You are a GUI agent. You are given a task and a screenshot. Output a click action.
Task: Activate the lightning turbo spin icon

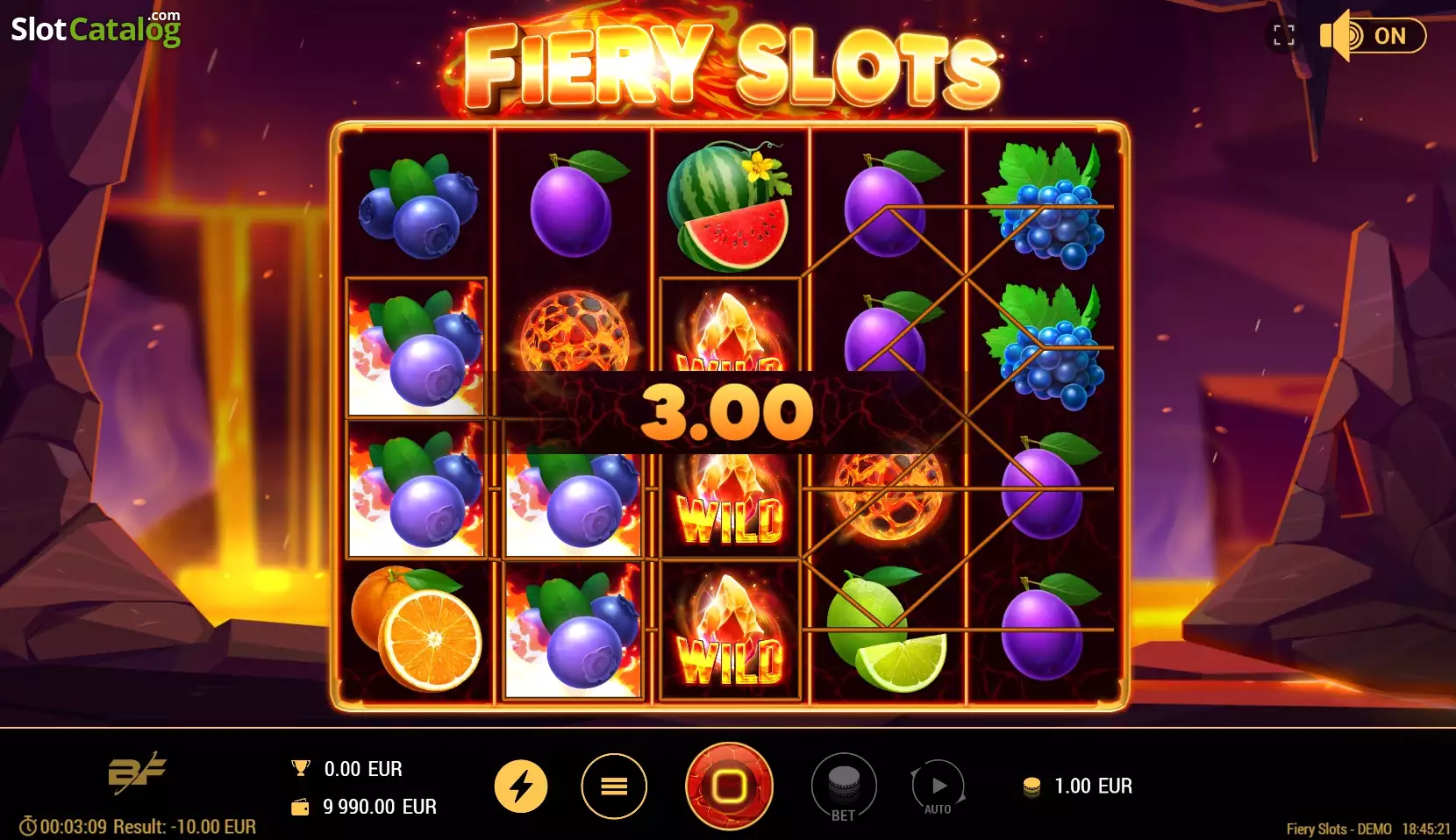click(521, 786)
